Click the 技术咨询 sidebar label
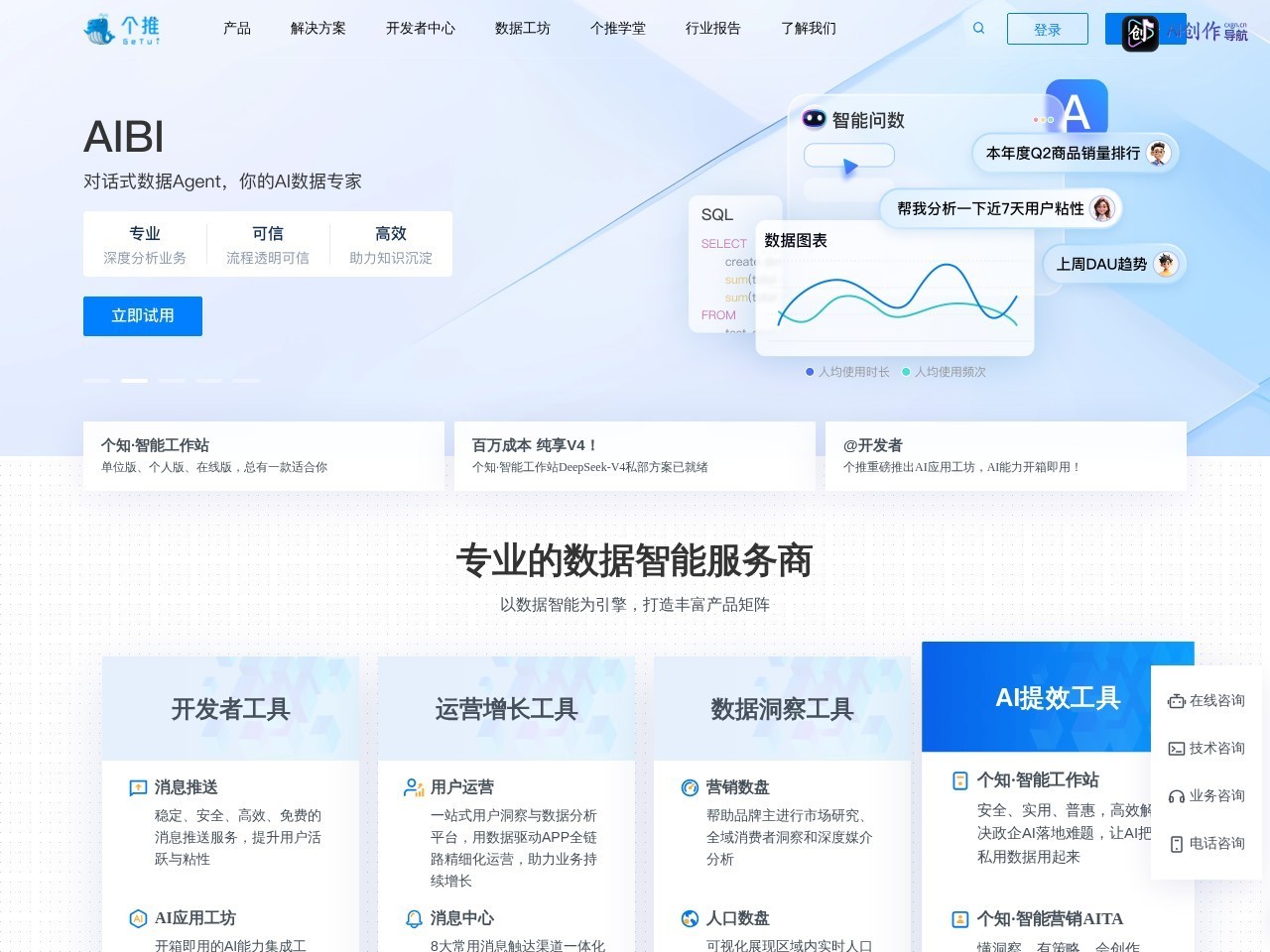 point(1216,749)
